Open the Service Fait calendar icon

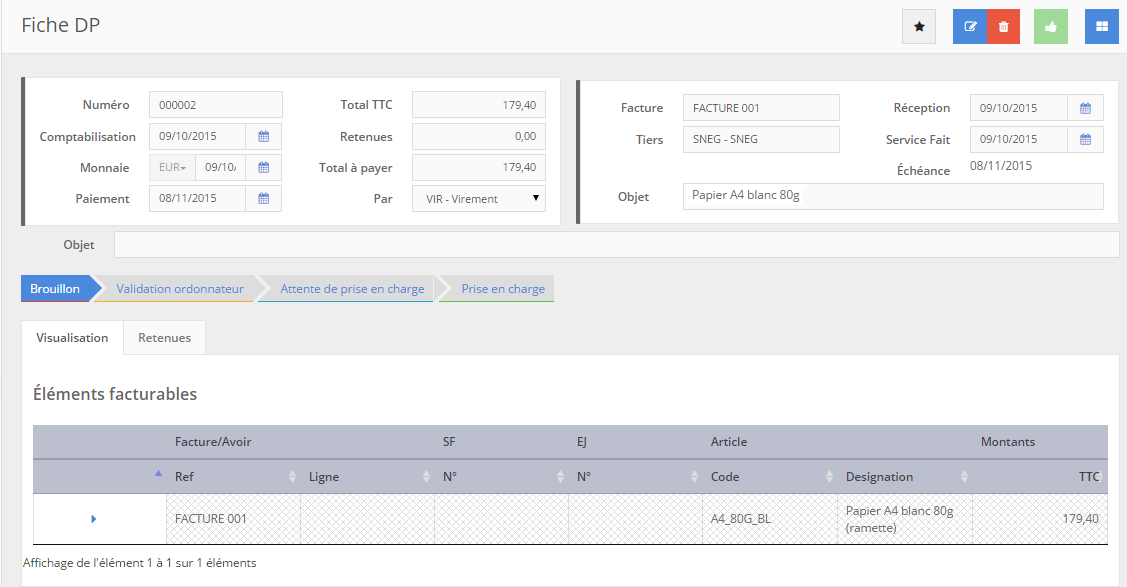pyautogui.click(x=1085, y=139)
